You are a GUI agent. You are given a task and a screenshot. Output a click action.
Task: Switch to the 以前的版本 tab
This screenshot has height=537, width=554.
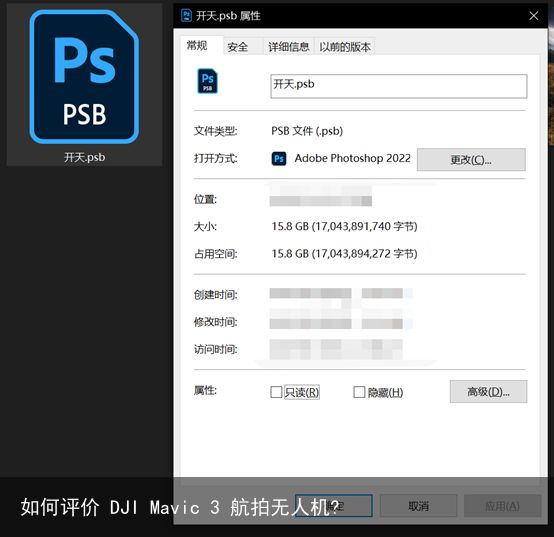[x=345, y=47]
